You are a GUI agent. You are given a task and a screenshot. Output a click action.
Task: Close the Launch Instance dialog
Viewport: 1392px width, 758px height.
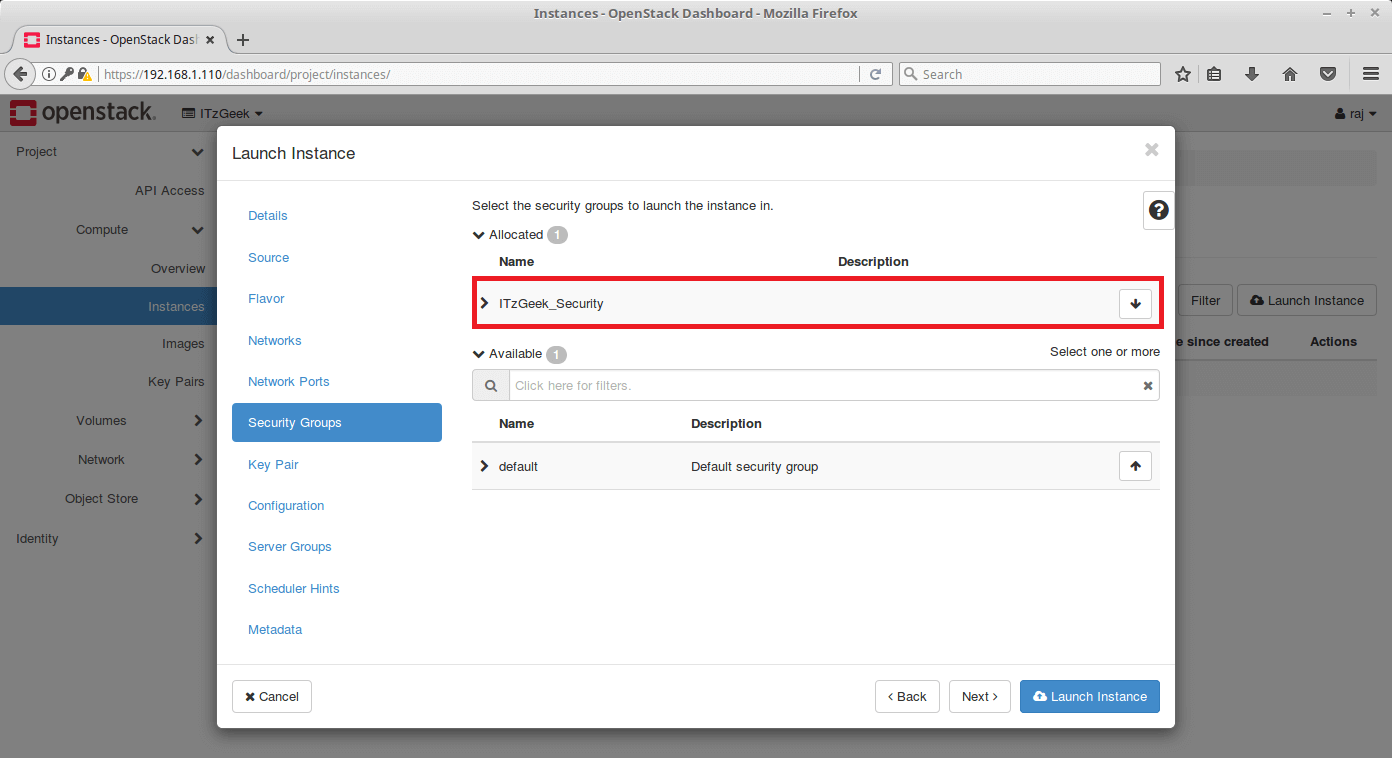(1151, 150)
